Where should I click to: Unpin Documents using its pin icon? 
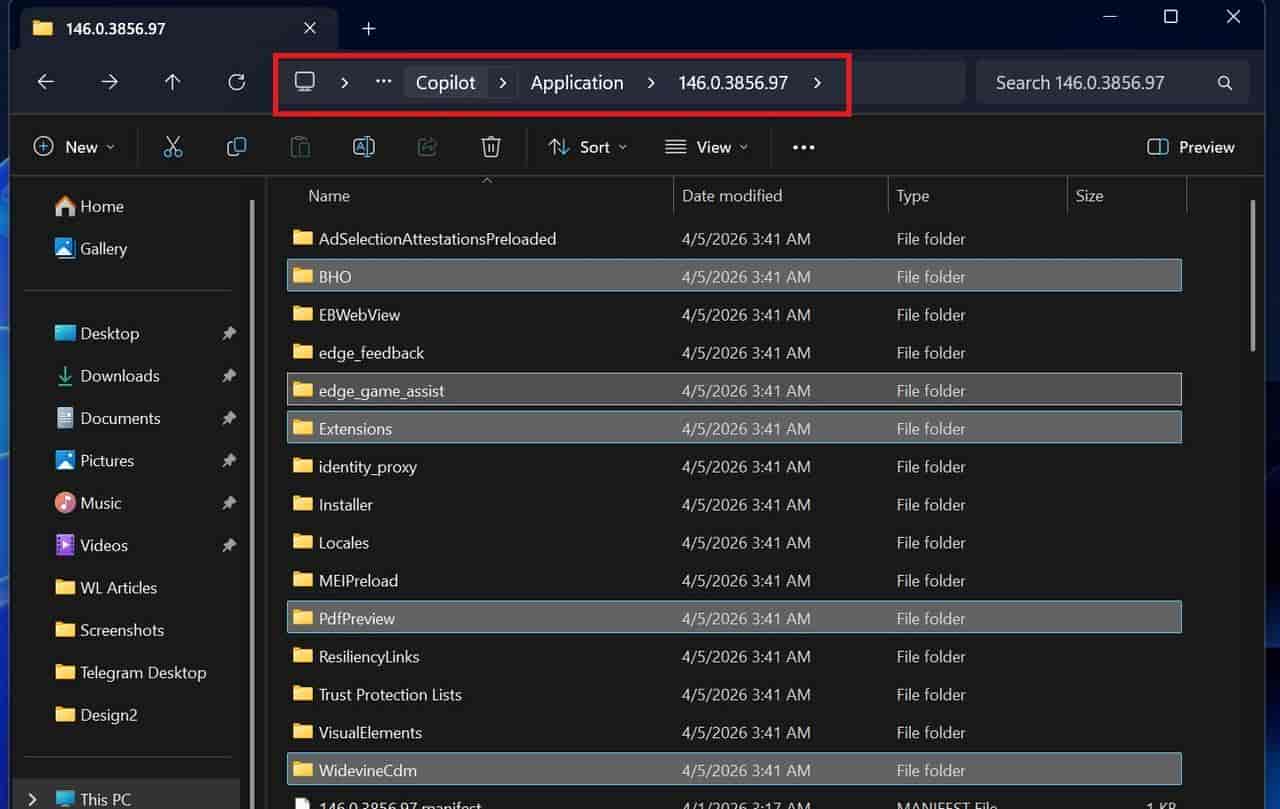point(229,418)
